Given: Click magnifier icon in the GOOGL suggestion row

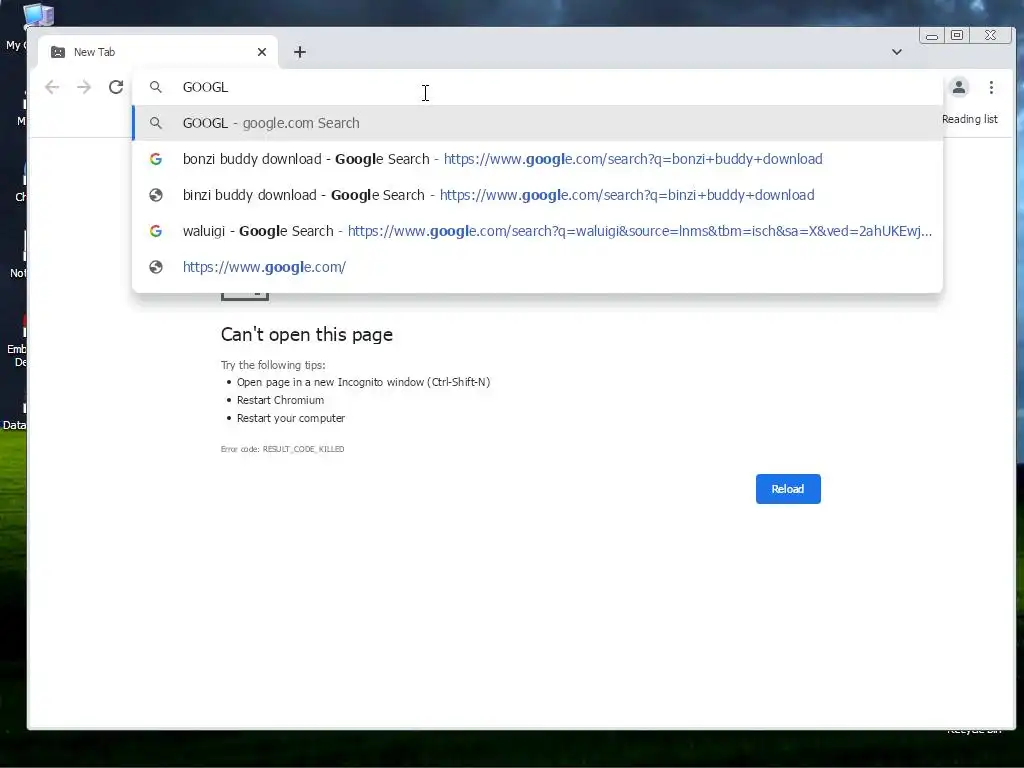Looking at the screenshot, I should pyautogui.click(x=155, y=123).
